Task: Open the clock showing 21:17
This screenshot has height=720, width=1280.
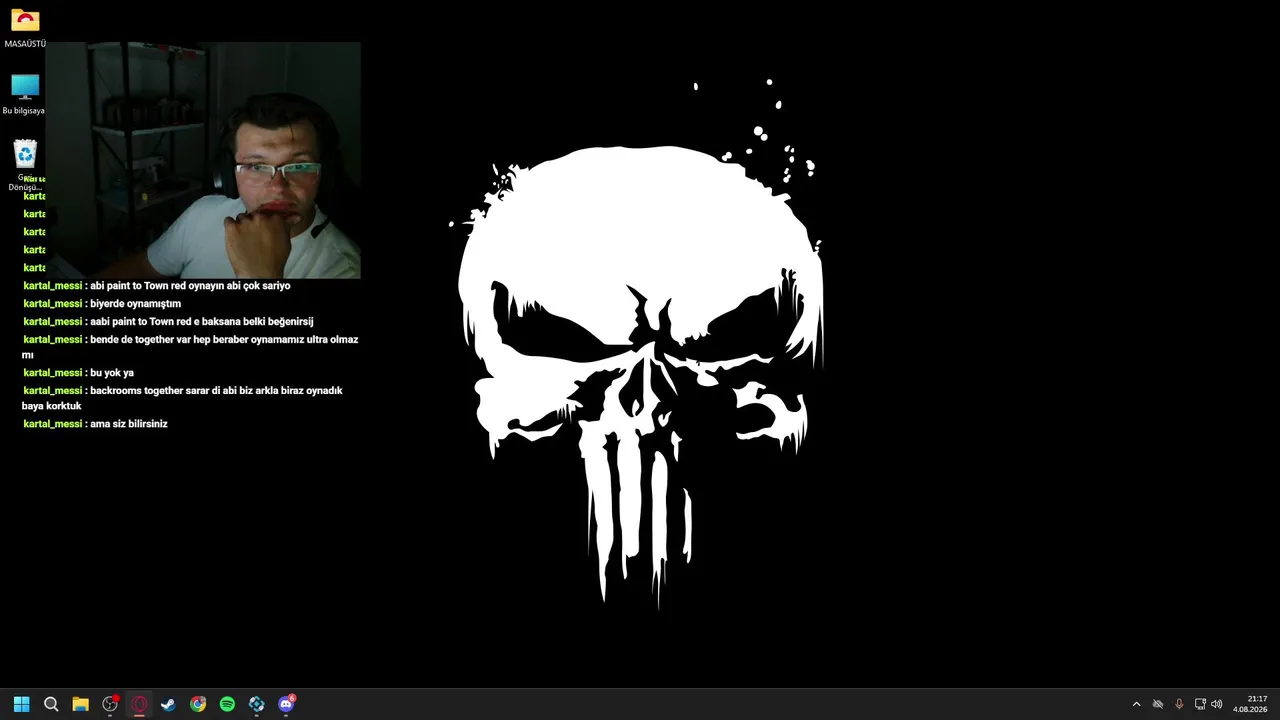Action: [x=1251, y=704]
